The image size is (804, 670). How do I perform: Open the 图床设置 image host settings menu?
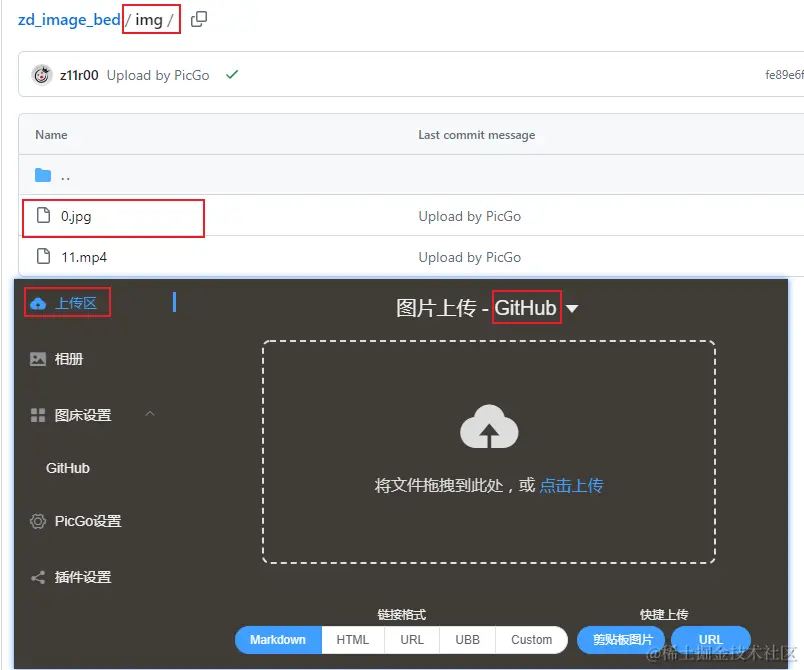coord(83,415)
